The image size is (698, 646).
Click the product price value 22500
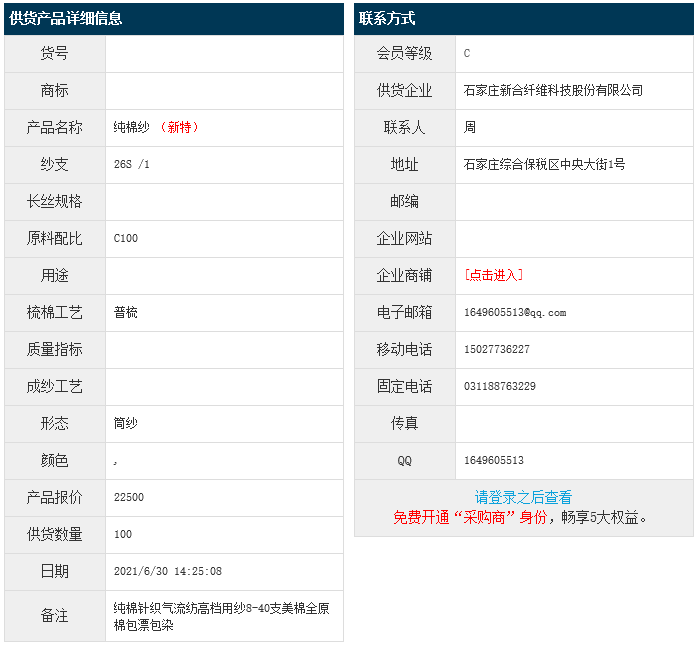coord(129,497)
